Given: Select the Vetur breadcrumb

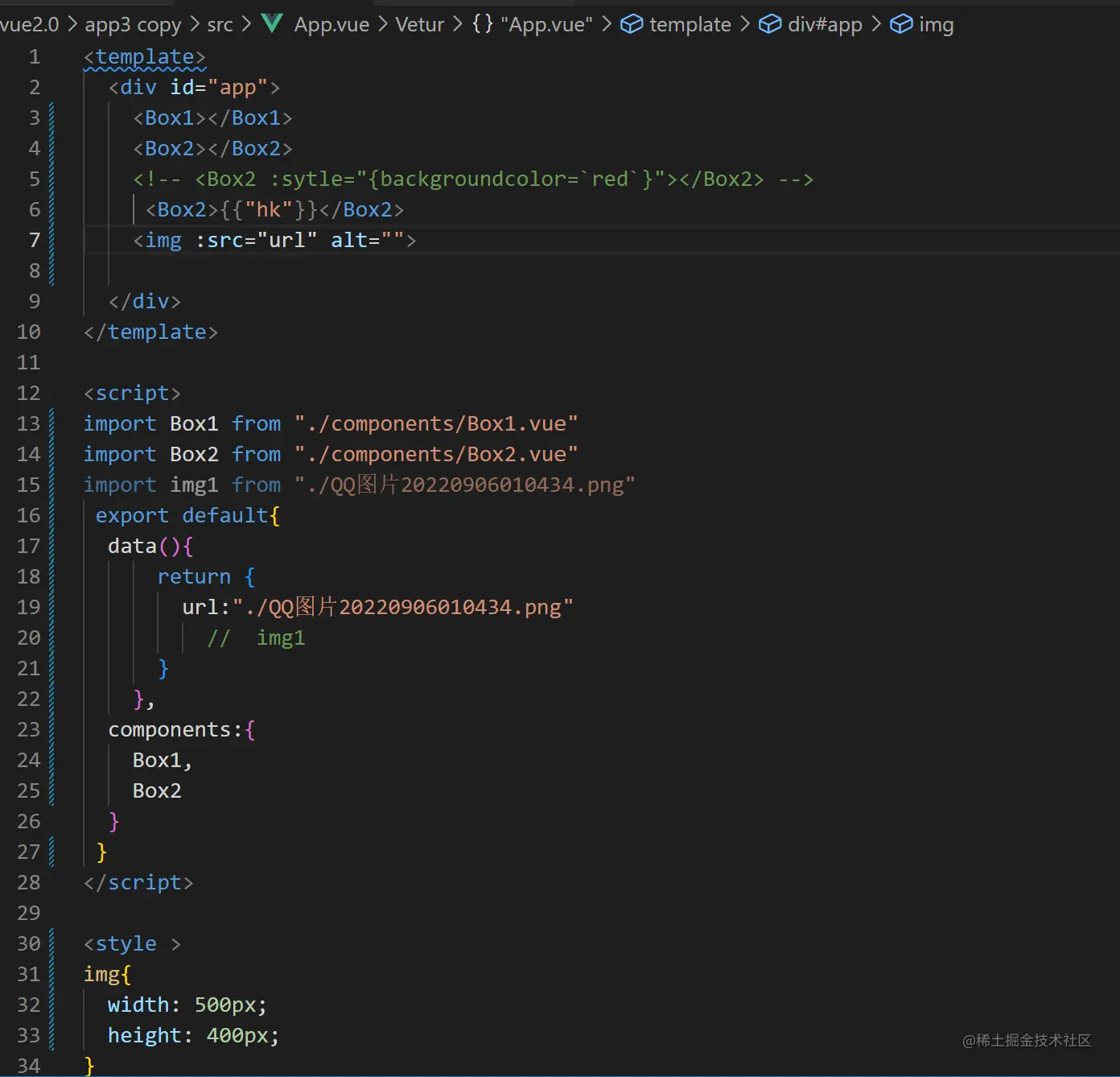Looking at the screenshot, I should [419, 25].
